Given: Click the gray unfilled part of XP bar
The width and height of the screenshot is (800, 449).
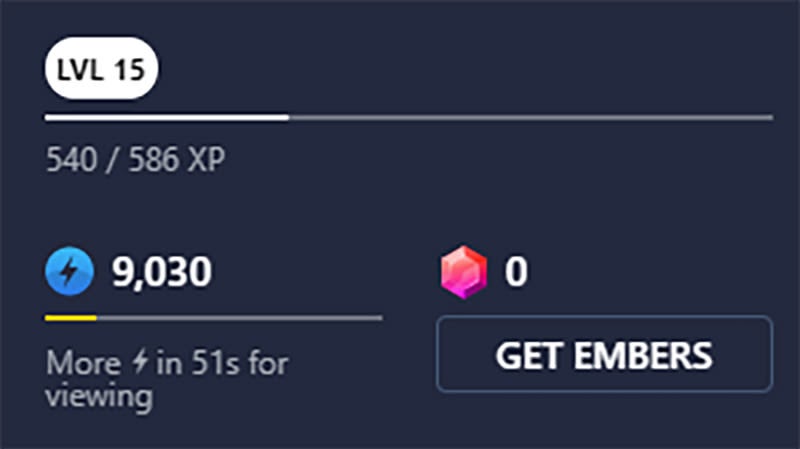Looking at the screenshot, I should click(x=531, y=118).
